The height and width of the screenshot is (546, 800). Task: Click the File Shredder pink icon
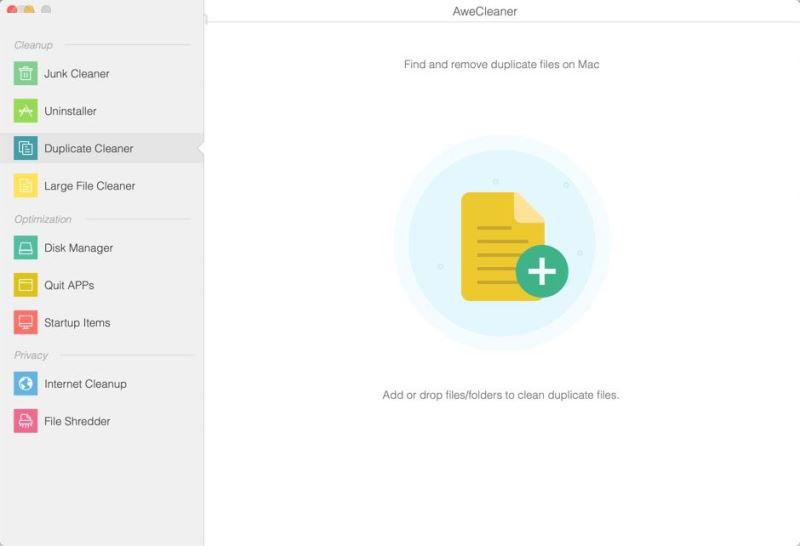click(x=26, y=421)
